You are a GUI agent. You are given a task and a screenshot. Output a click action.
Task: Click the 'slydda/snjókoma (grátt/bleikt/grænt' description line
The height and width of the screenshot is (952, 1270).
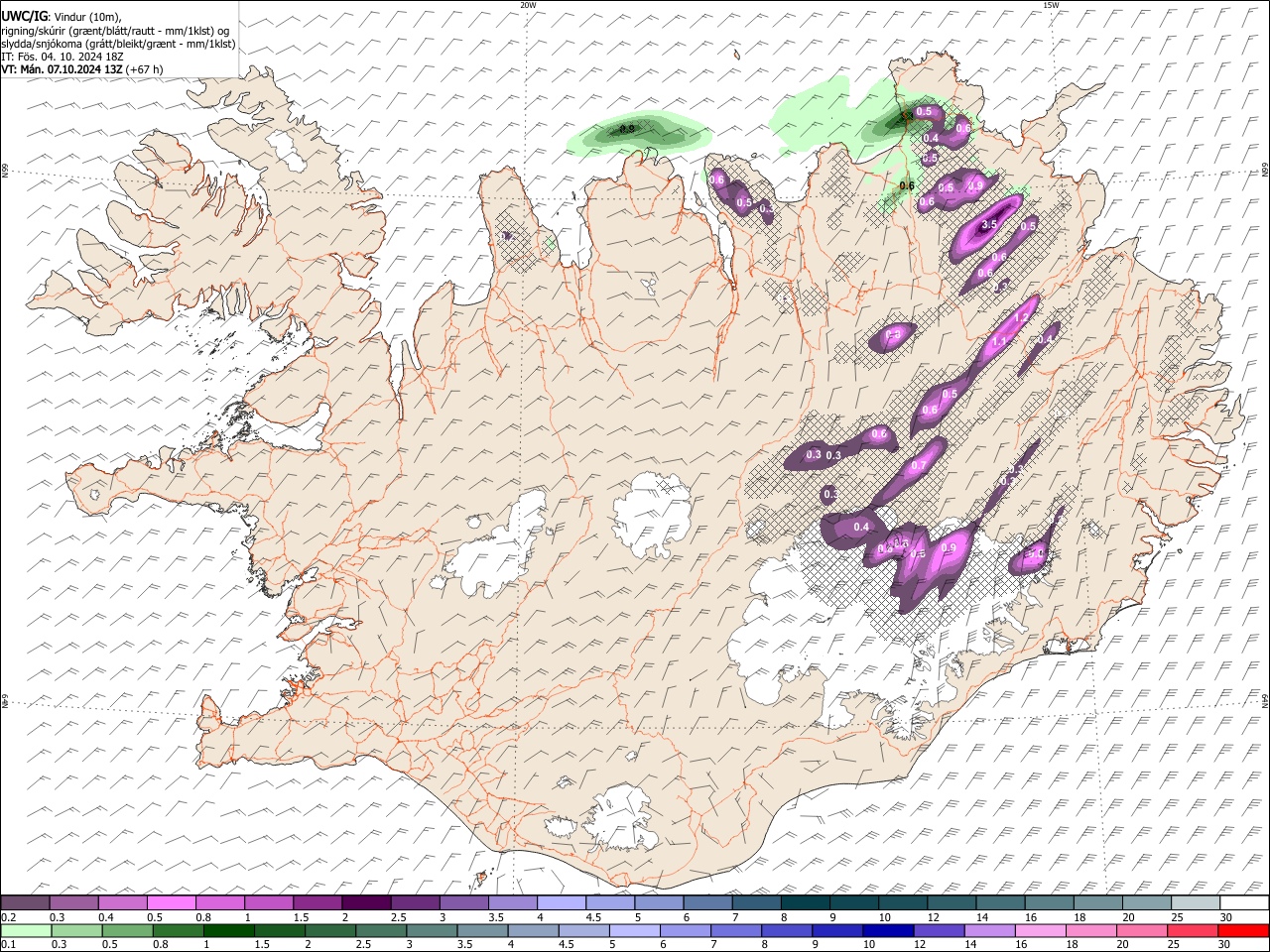point(118,44)
